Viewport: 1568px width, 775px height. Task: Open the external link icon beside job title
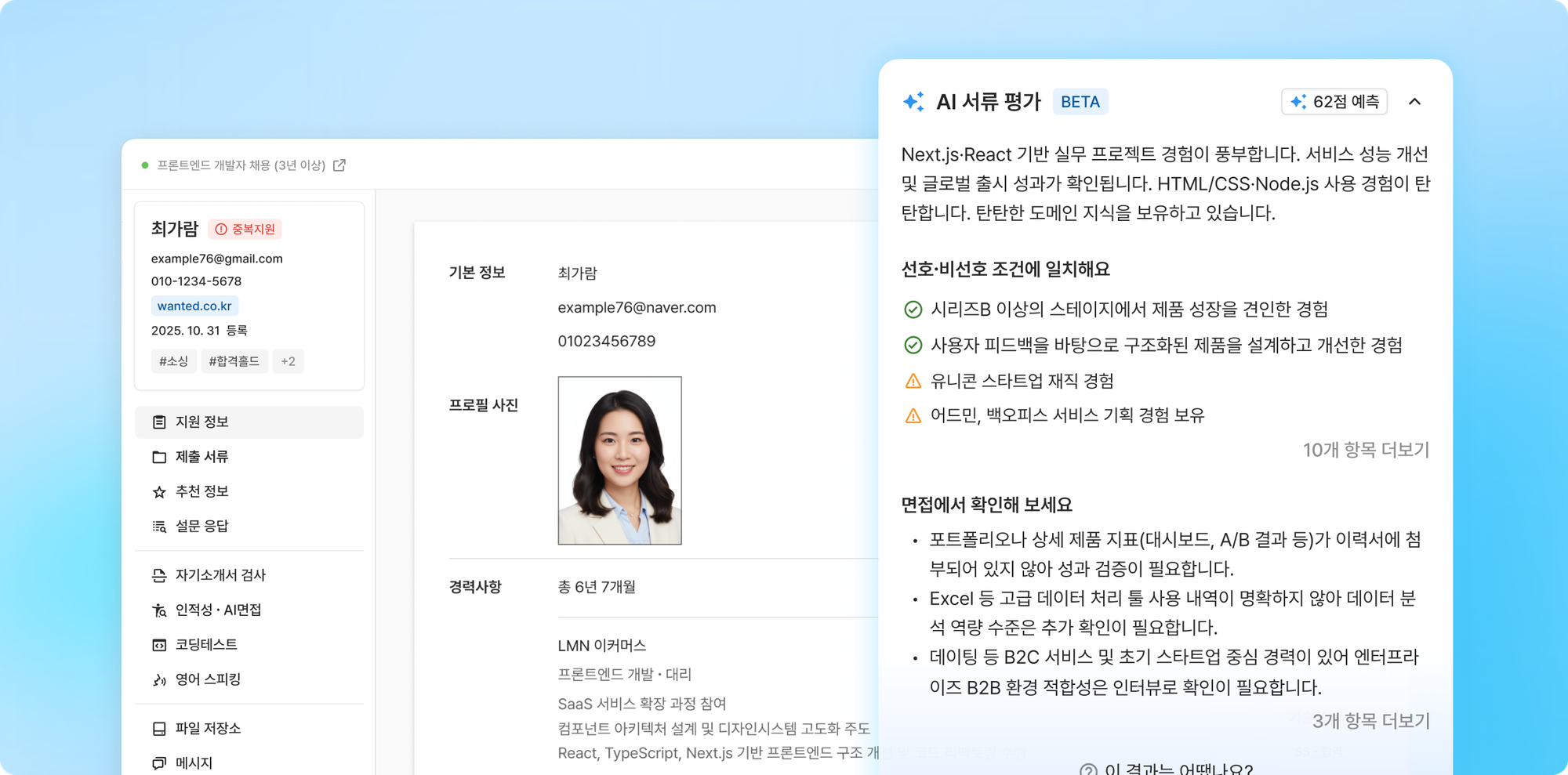coord(339,165)
